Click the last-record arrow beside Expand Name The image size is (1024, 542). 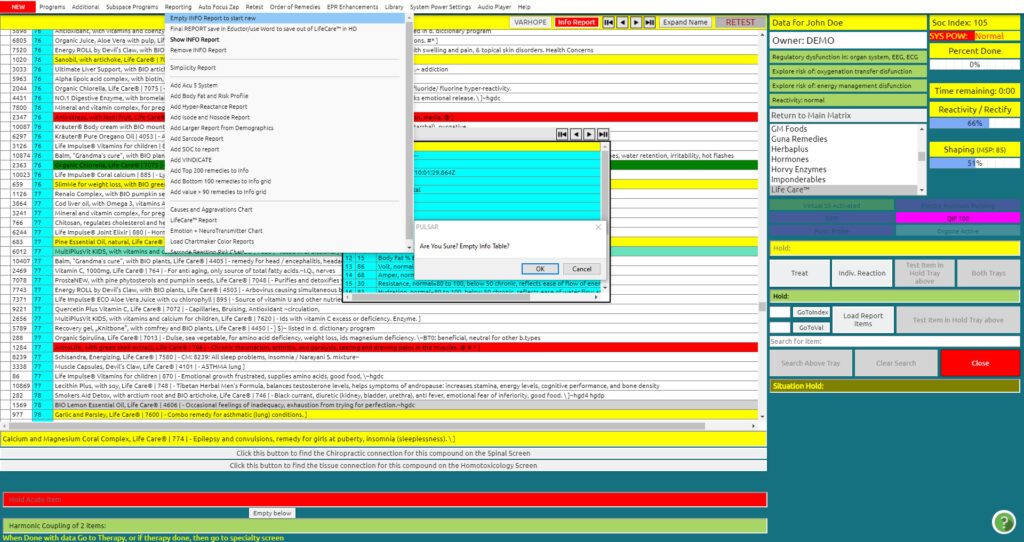click(x=650, y=22)
